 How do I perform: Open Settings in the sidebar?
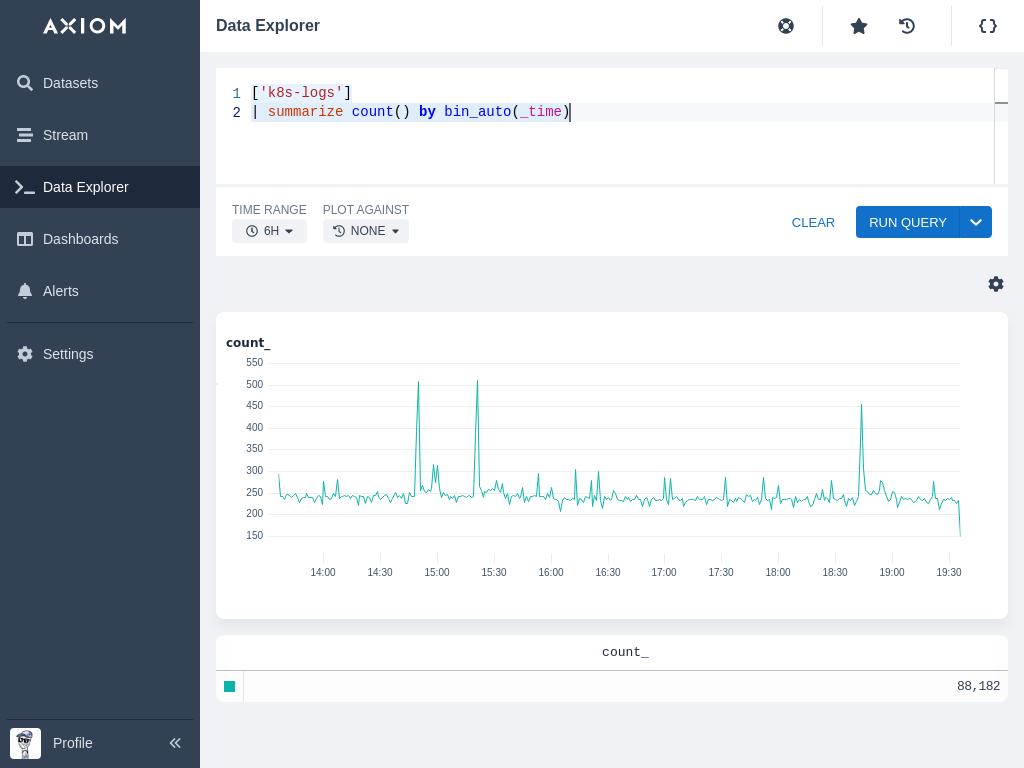click(x=68, y=354)
